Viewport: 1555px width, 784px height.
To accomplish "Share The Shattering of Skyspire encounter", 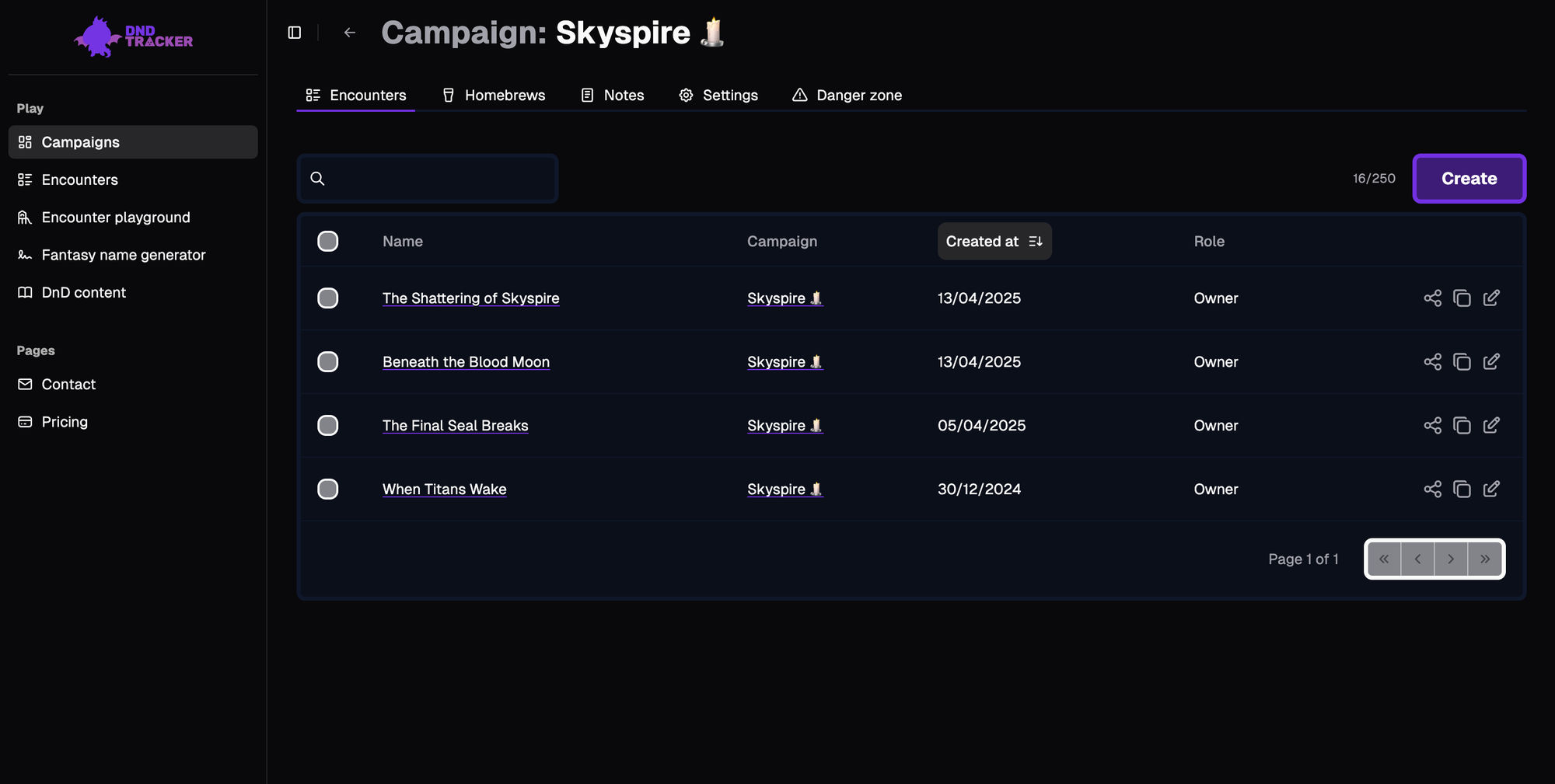I will coord(1432,298).
